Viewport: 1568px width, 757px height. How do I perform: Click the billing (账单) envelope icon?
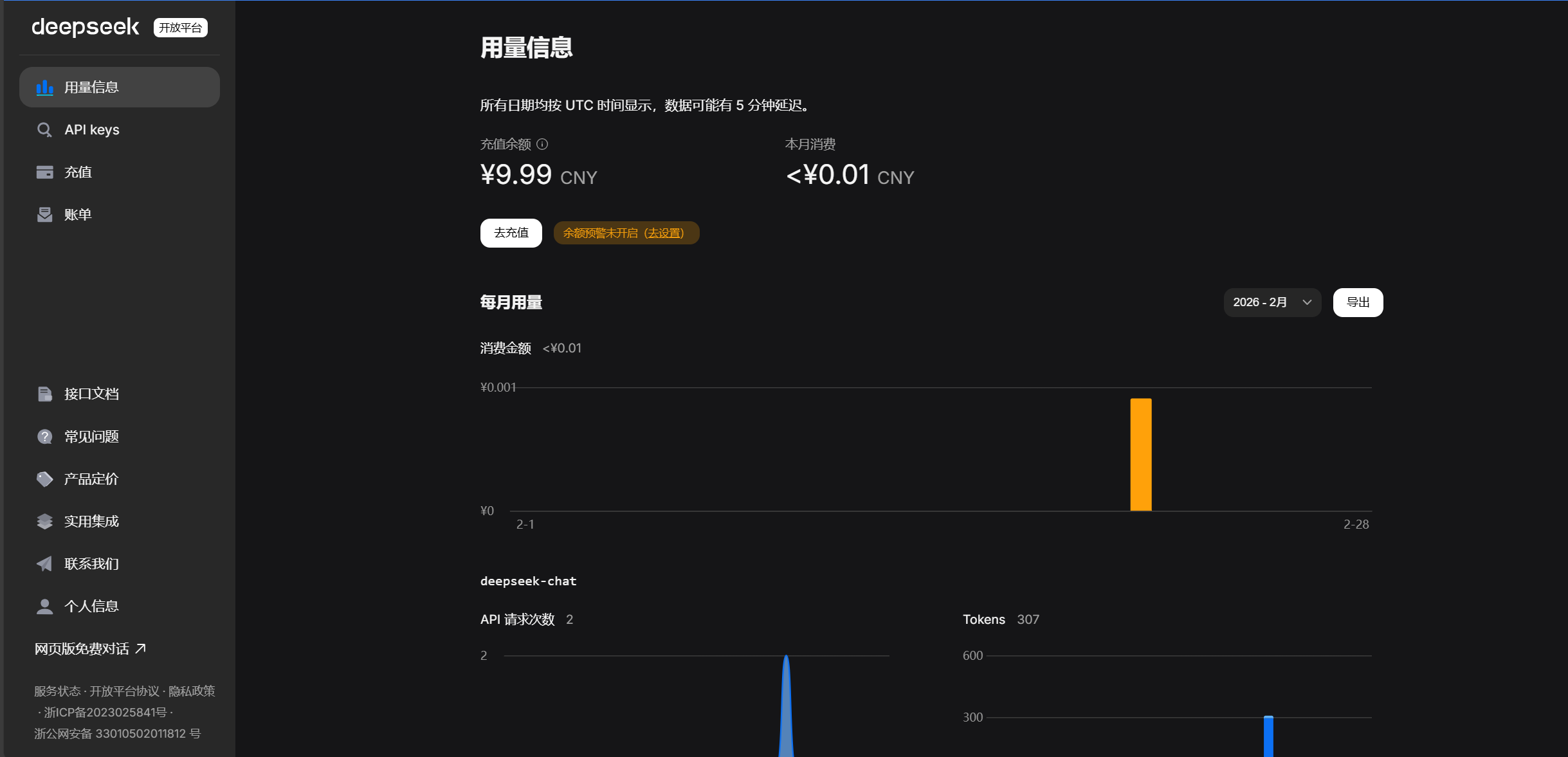click(44, 215)
